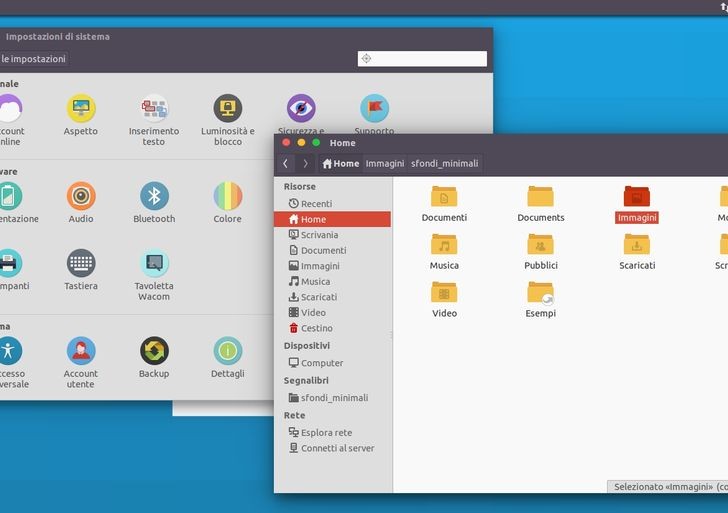Viewport: 728px width, 513px height.
Task: Select Video folder in file view
Action: click(444, 292)
